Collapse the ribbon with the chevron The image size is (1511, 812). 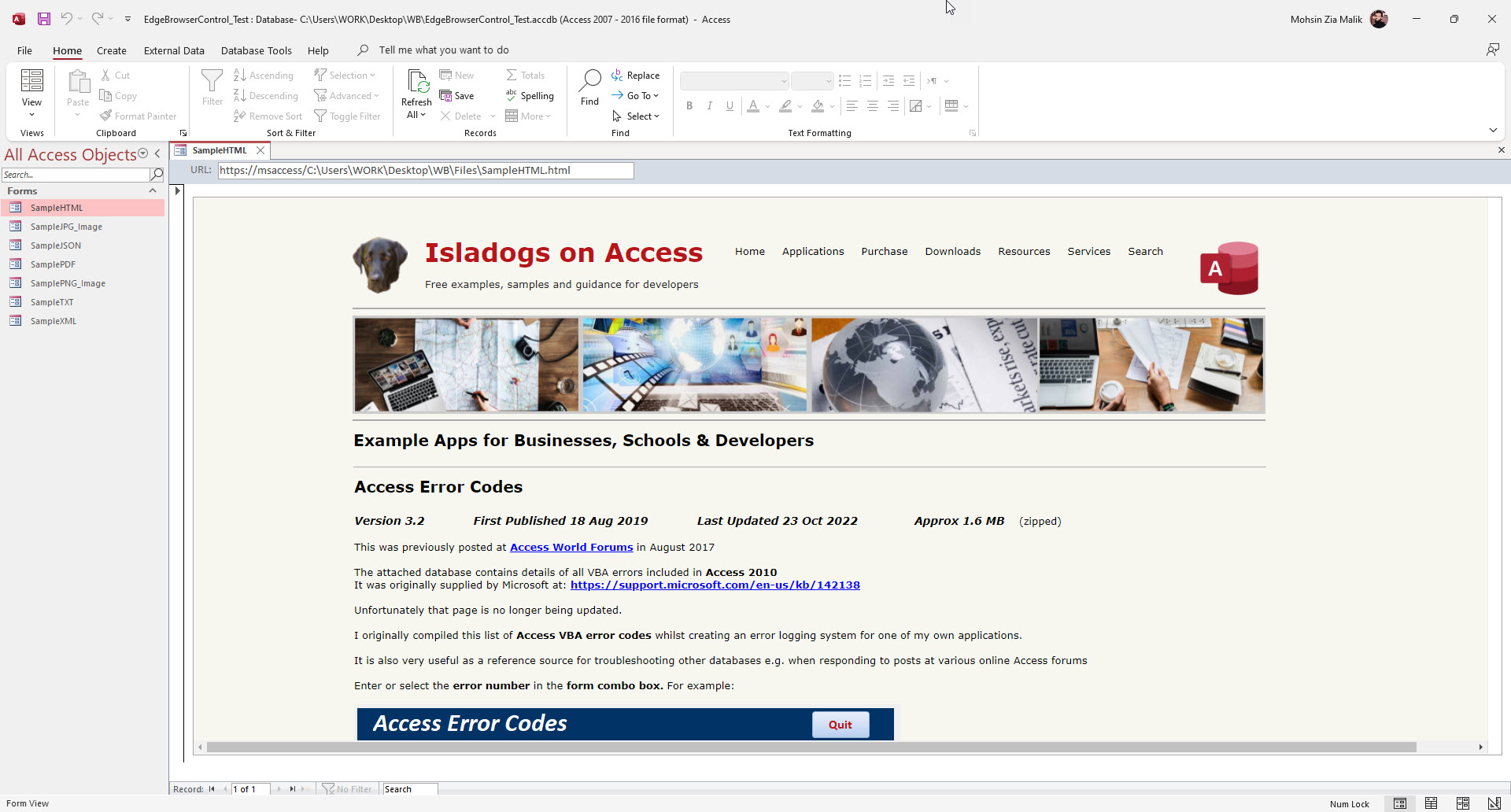point(1493,131)
